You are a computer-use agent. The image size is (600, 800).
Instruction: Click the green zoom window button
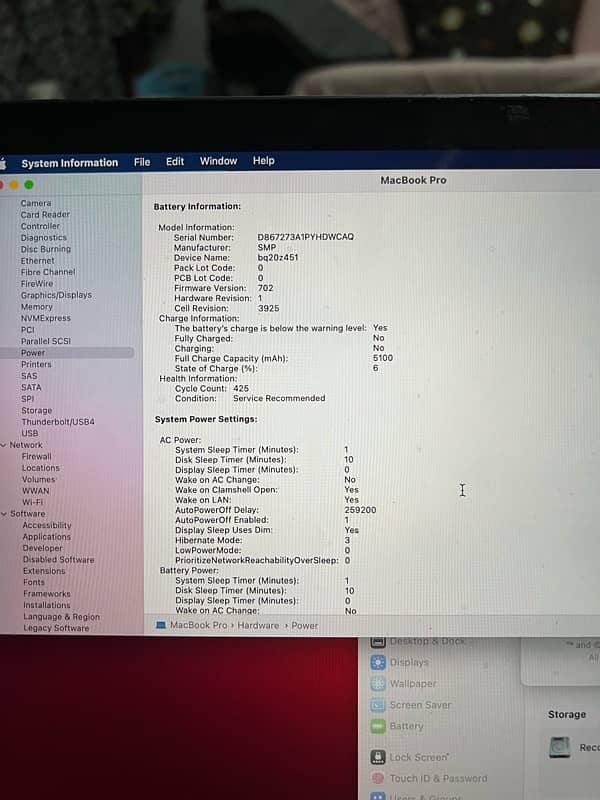pyautogui.click(x=29, y=185)
